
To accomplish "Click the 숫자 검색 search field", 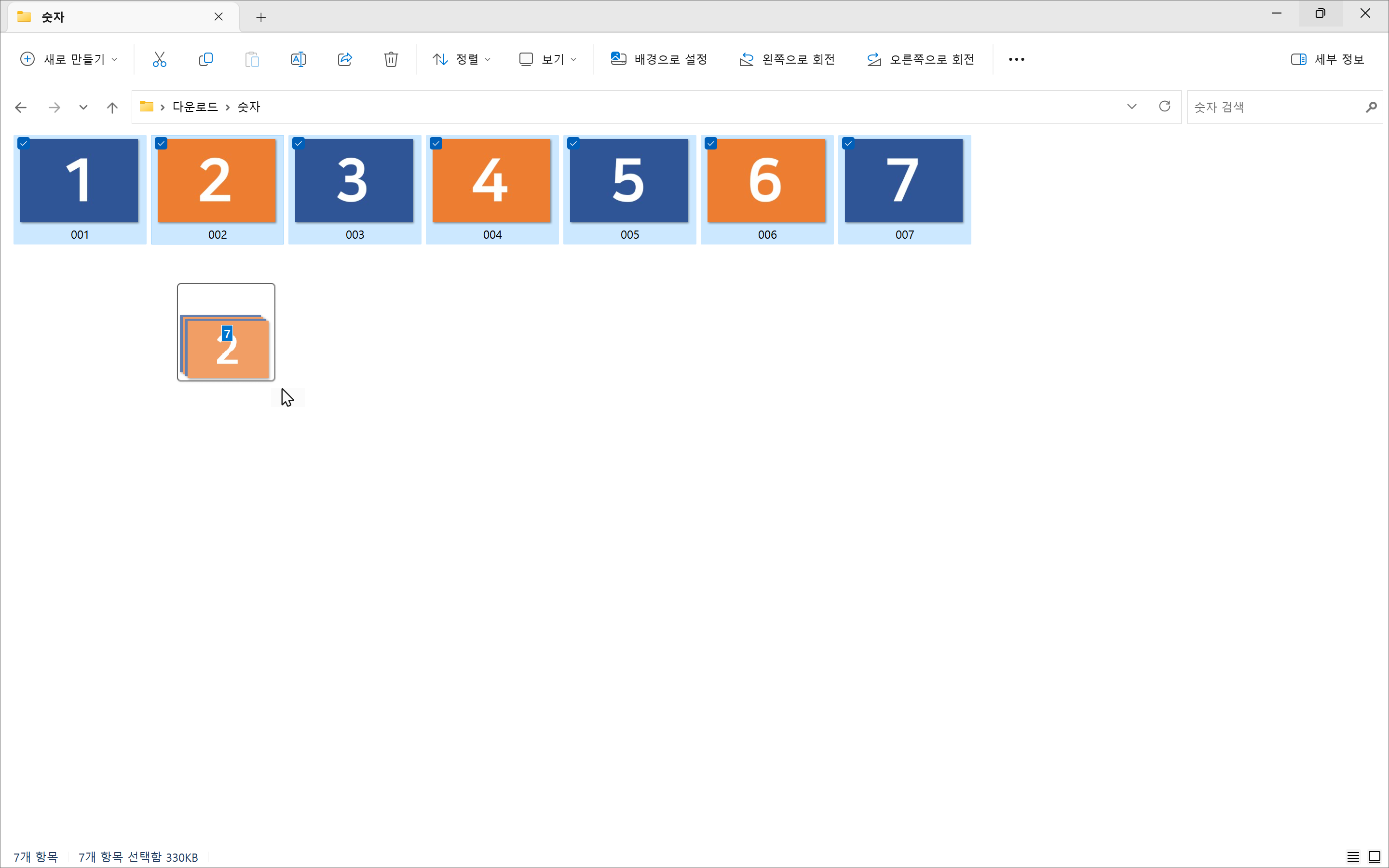I will point(1274,107).
